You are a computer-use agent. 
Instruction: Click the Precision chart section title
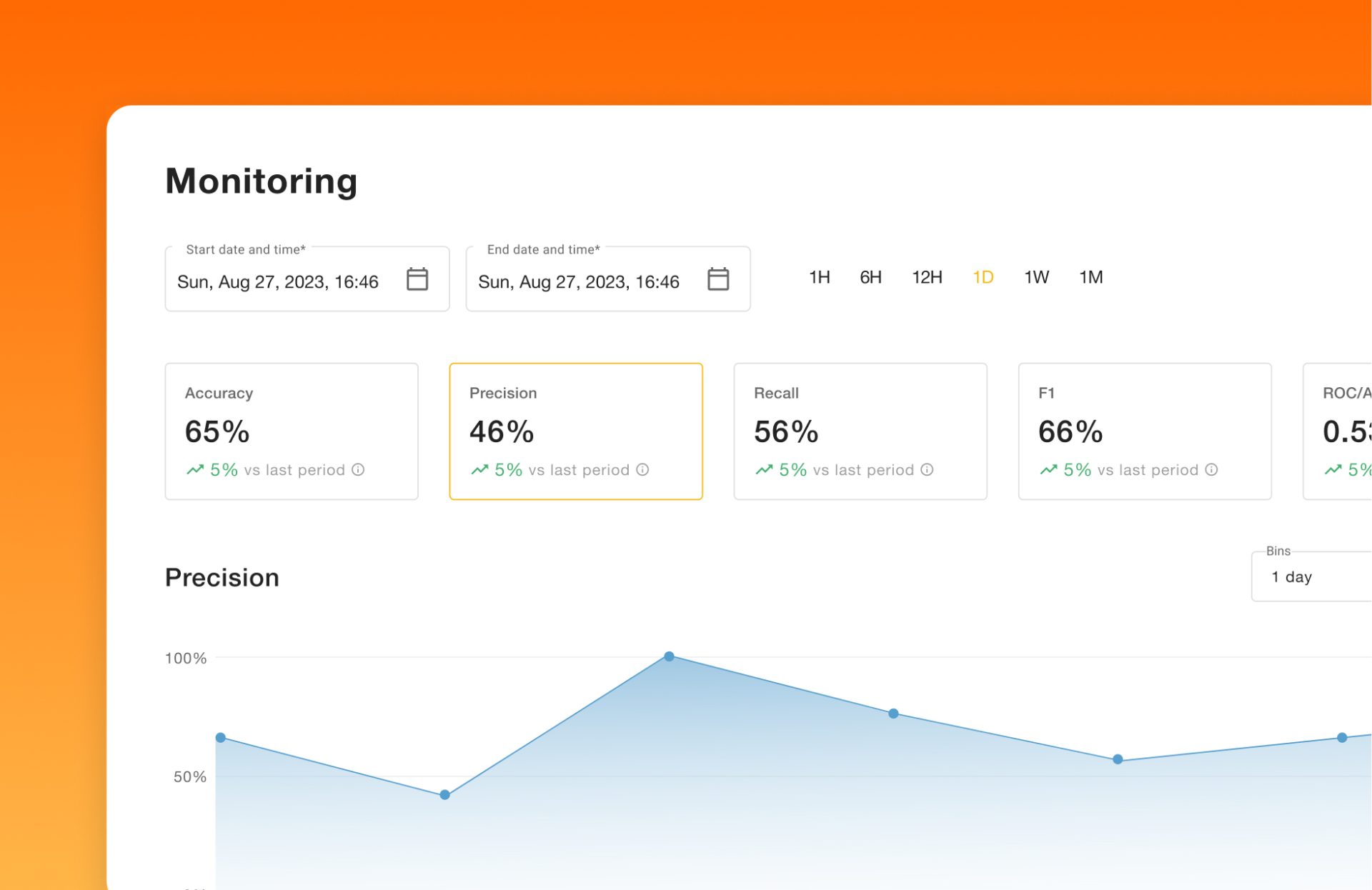(222, 578)
